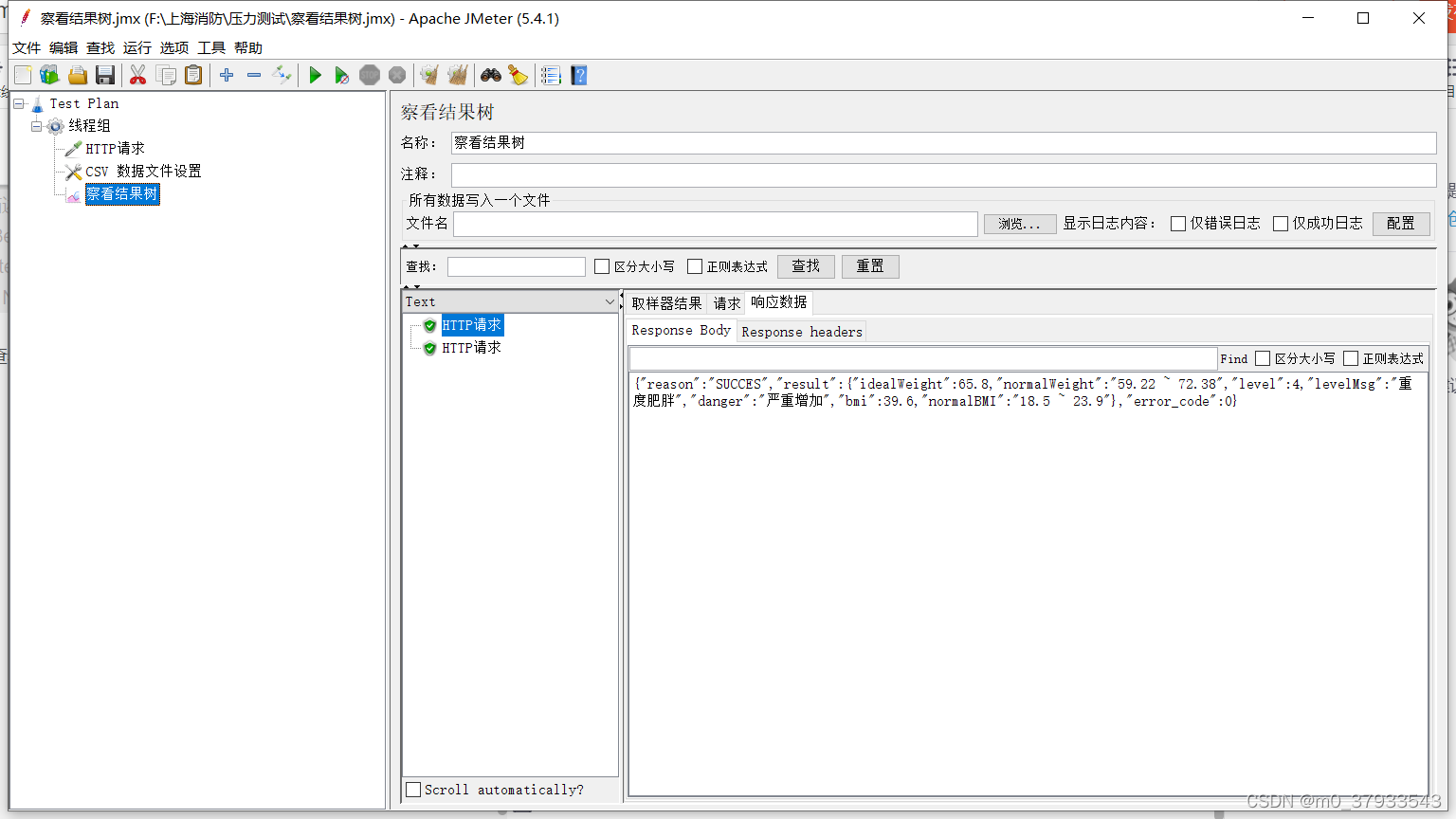
Task: Open the Function Helper list icon
Action: click(551, 75)
